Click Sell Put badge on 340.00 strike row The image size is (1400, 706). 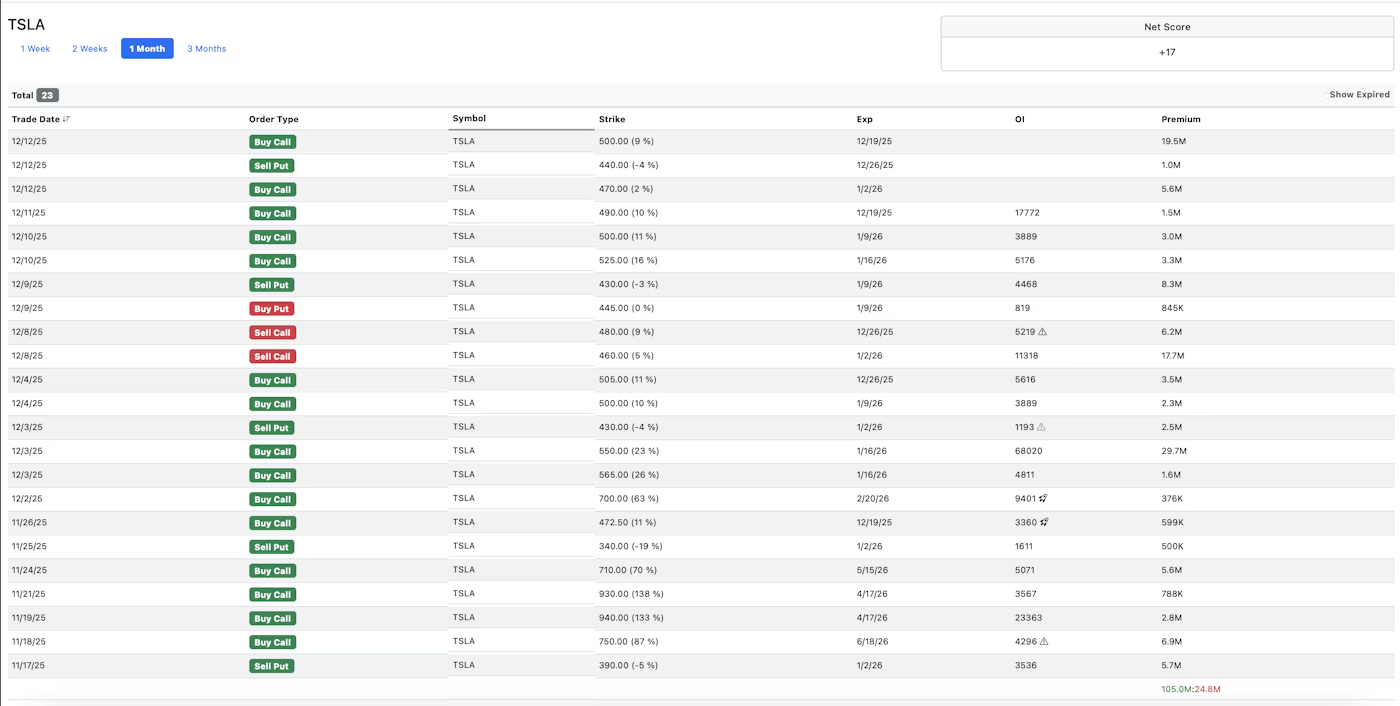click(x=272, y=547)
